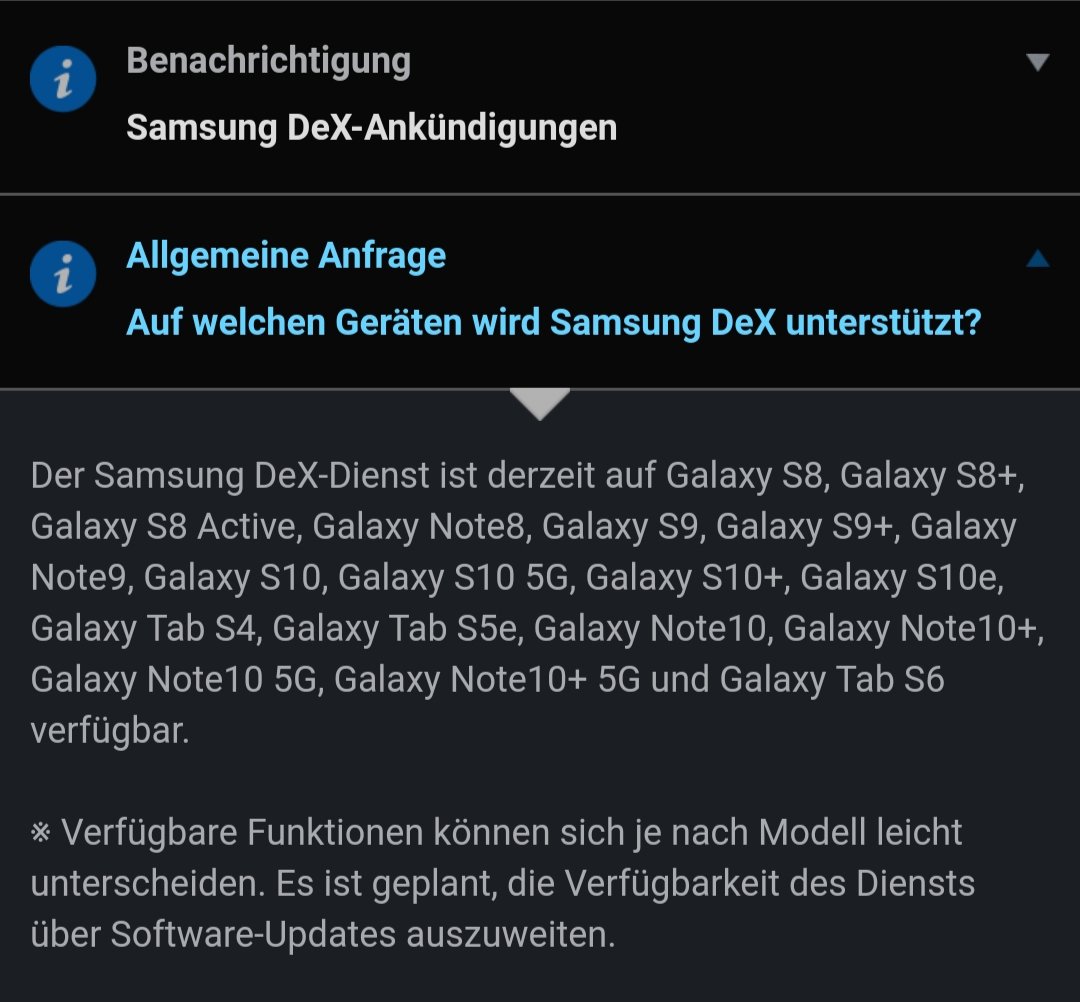
Task: Click the word verfügbar ending the device list
Action: click(x=110, y=731)
